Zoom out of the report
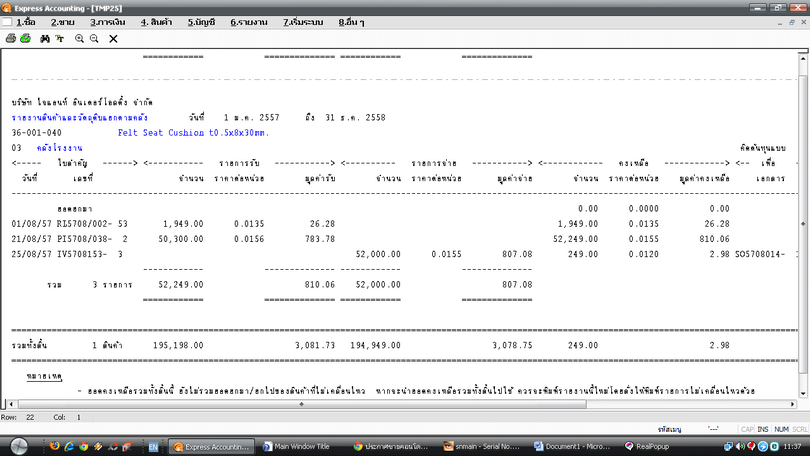The height and width of the screenshot is (456, 810). point(94,38)
